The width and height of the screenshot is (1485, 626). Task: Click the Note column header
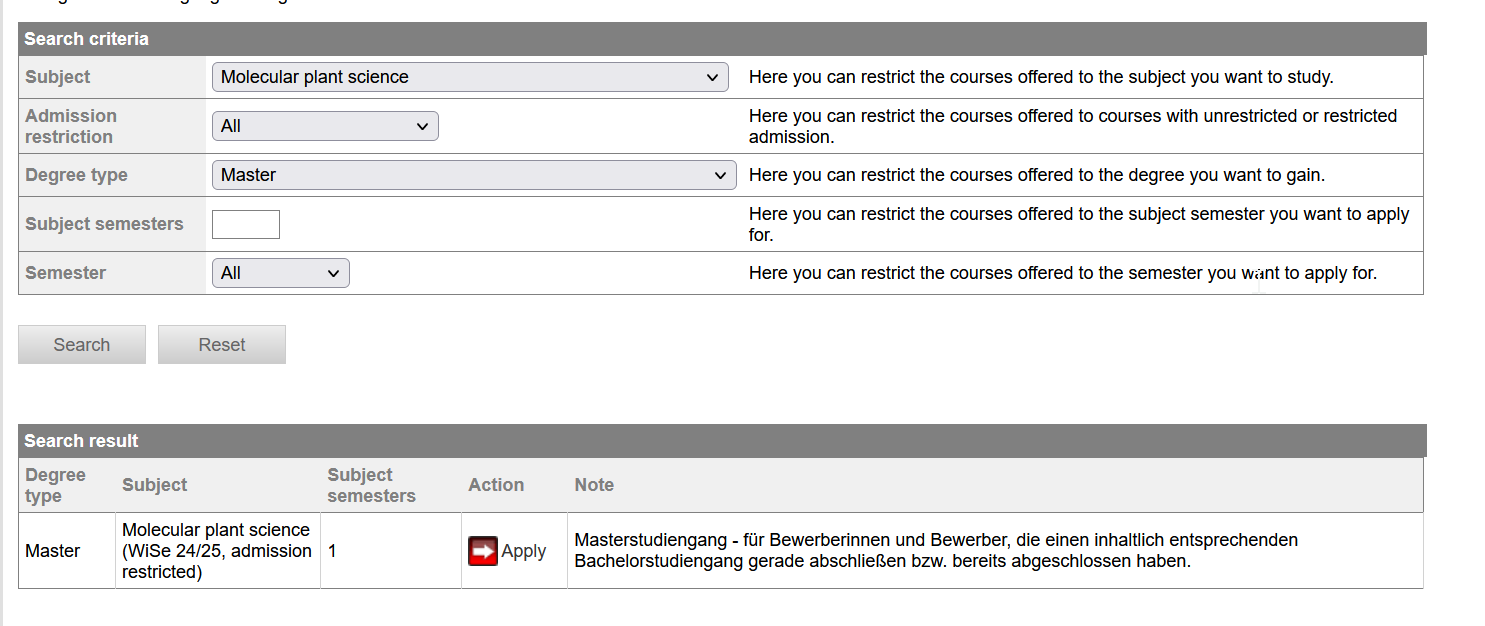click(x=593, y=485)
